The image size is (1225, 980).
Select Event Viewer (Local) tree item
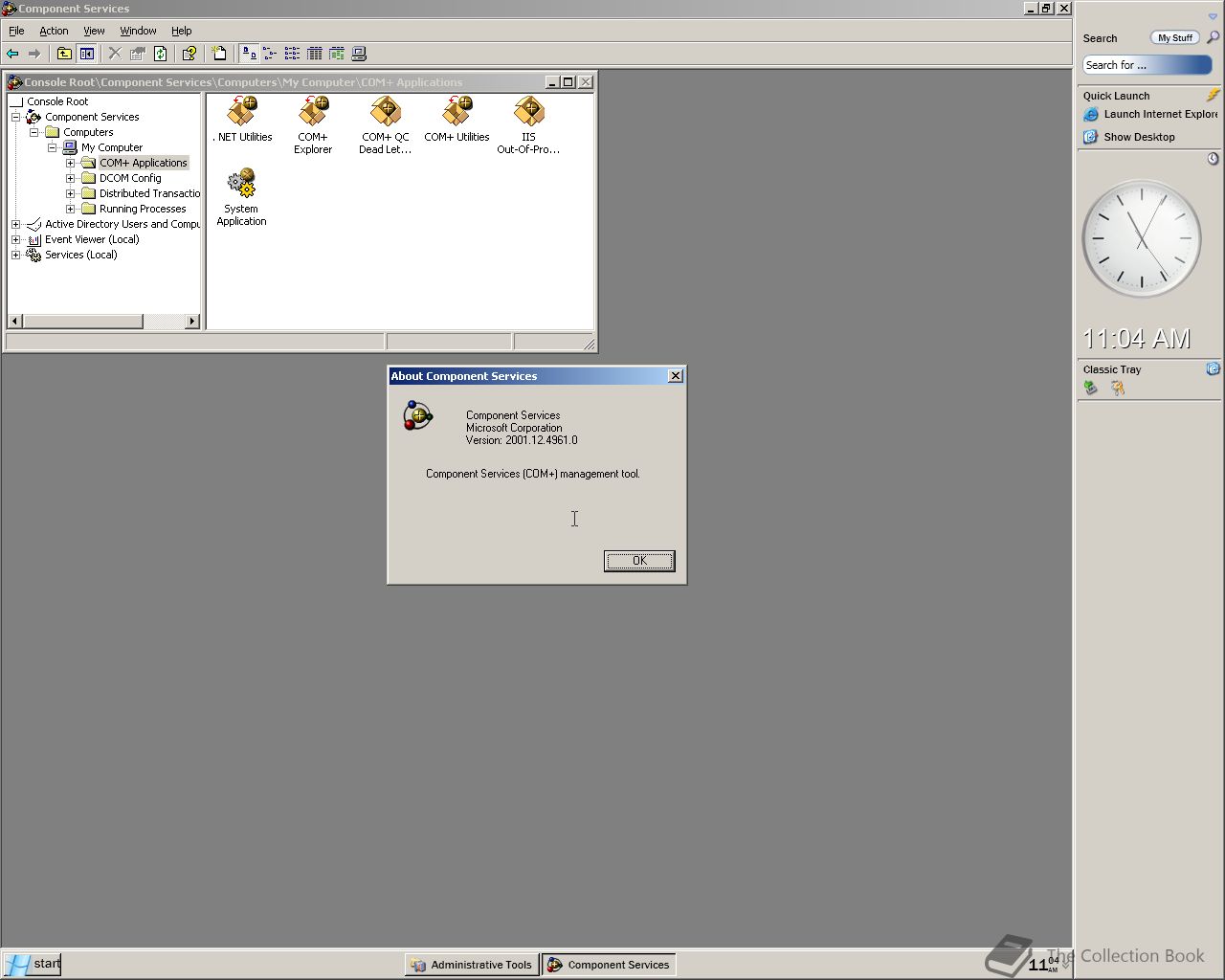coord(92,239)
